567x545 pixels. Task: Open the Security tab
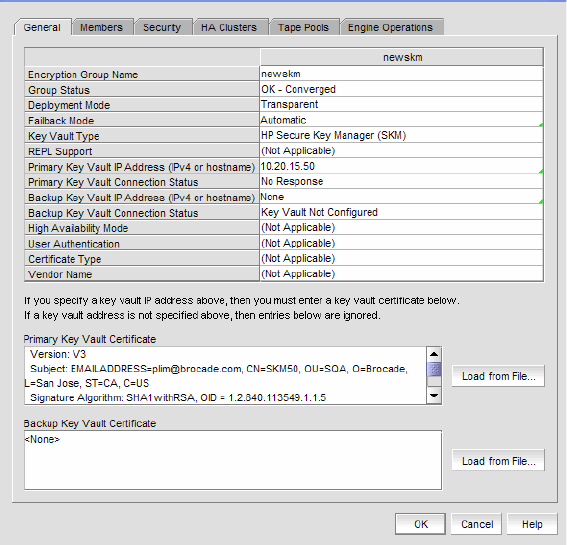coord(162,27)
